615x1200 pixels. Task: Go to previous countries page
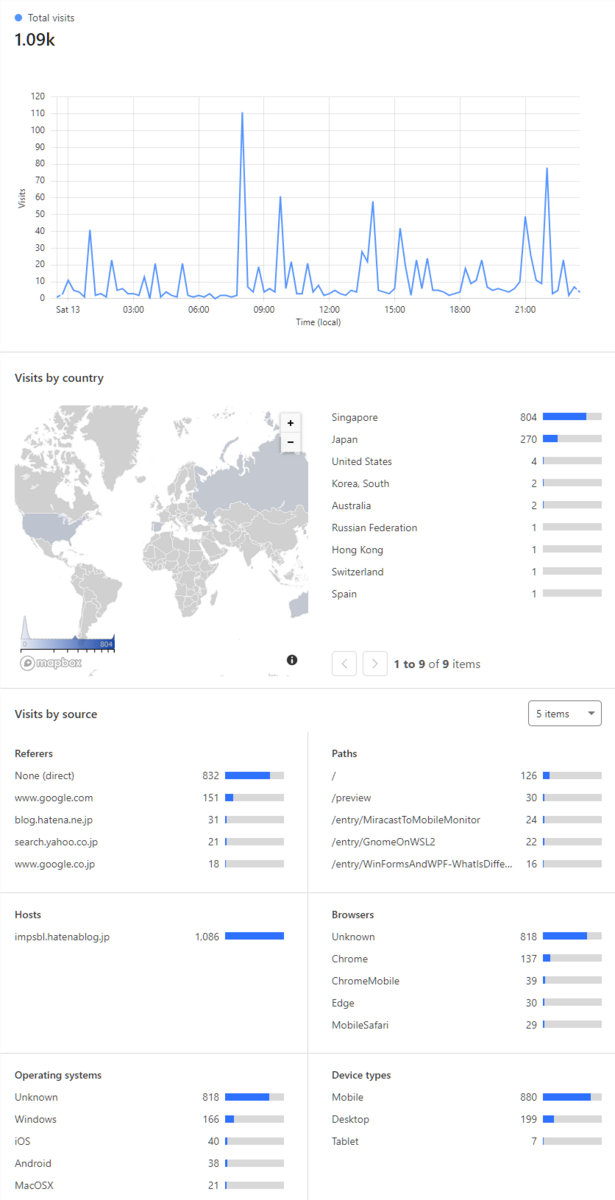tap(344, 663)
